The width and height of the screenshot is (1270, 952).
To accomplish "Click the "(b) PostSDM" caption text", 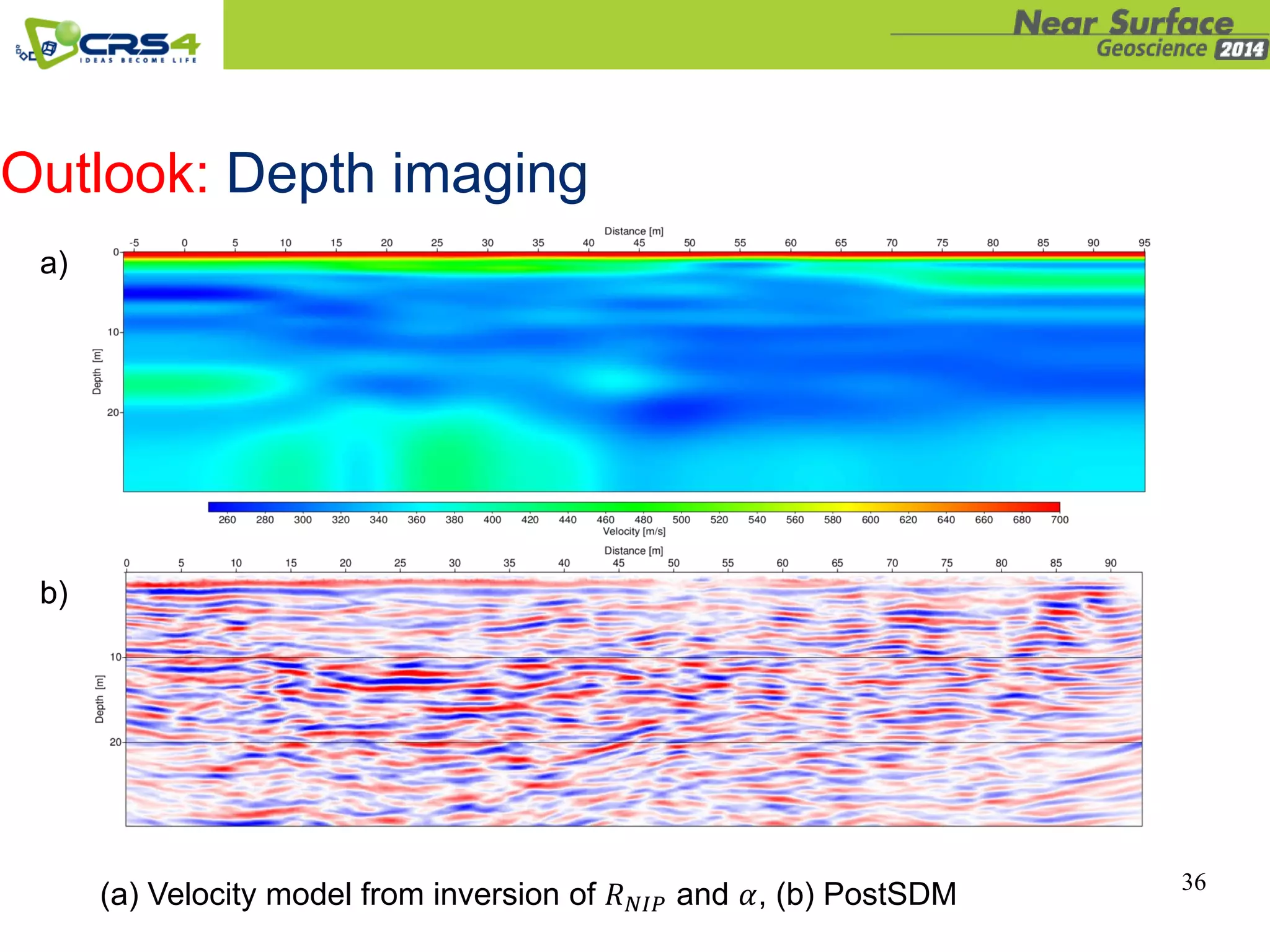I will pos(866,895).
